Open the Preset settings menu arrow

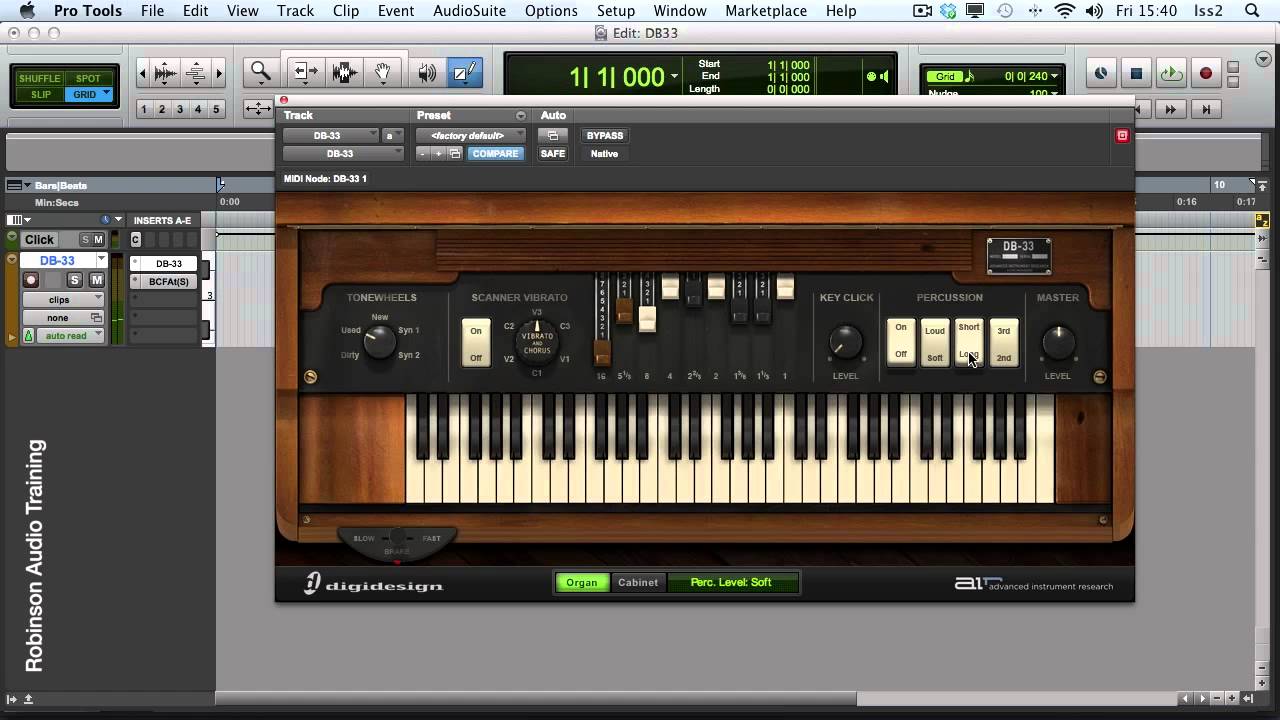(520, 116)
